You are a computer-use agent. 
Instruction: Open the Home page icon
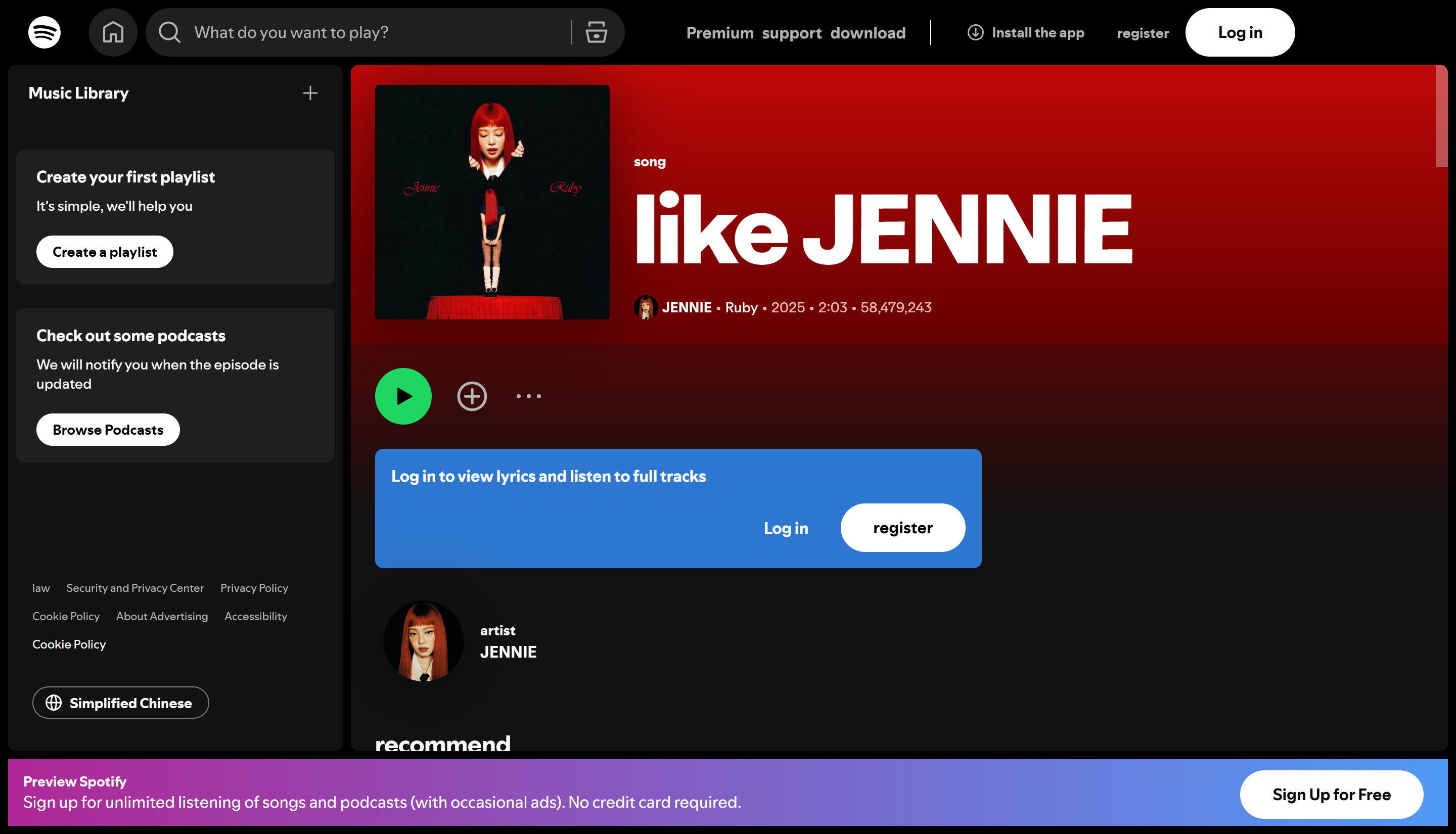click(x=113, y=32)
